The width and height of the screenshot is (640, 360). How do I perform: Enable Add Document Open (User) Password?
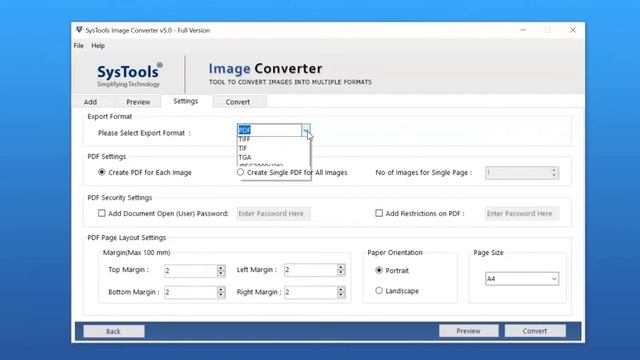[x=102, y=213]
